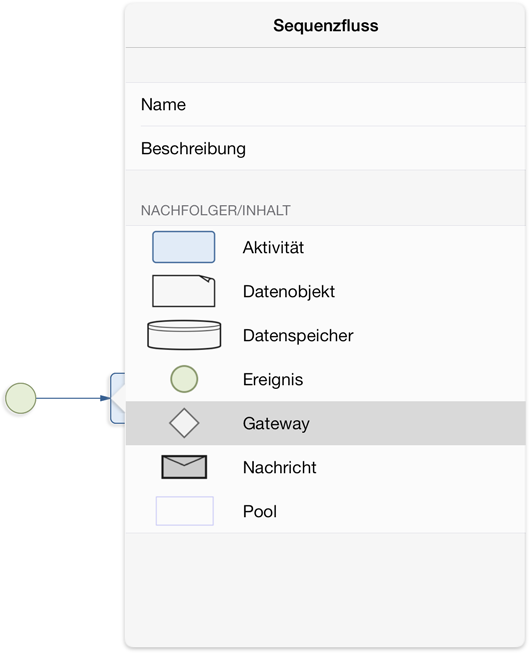Select the blue activity shape behind popover

click(117, 399)
